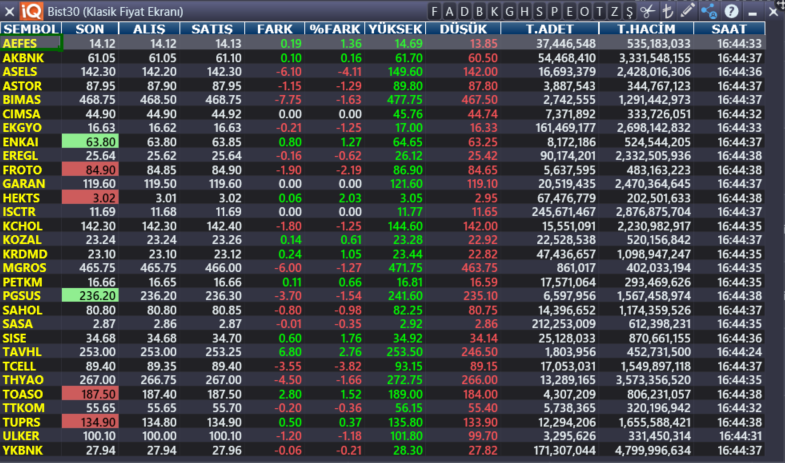The width and height of the screenshot is (785, 463).
Task: Sort by the SEMBOL column header
Action: 31,29
